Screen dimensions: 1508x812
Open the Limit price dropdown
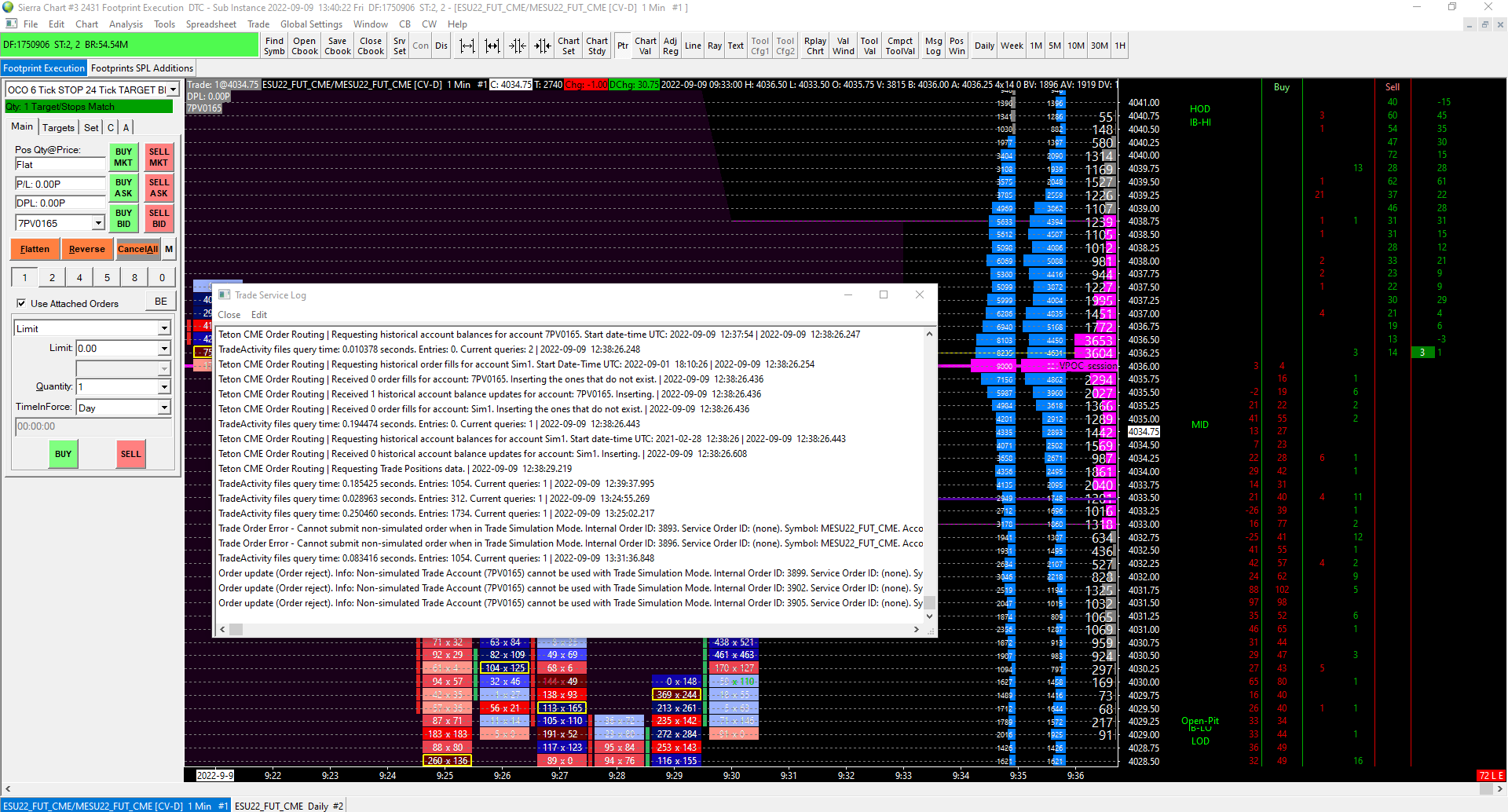click(164, 348)
